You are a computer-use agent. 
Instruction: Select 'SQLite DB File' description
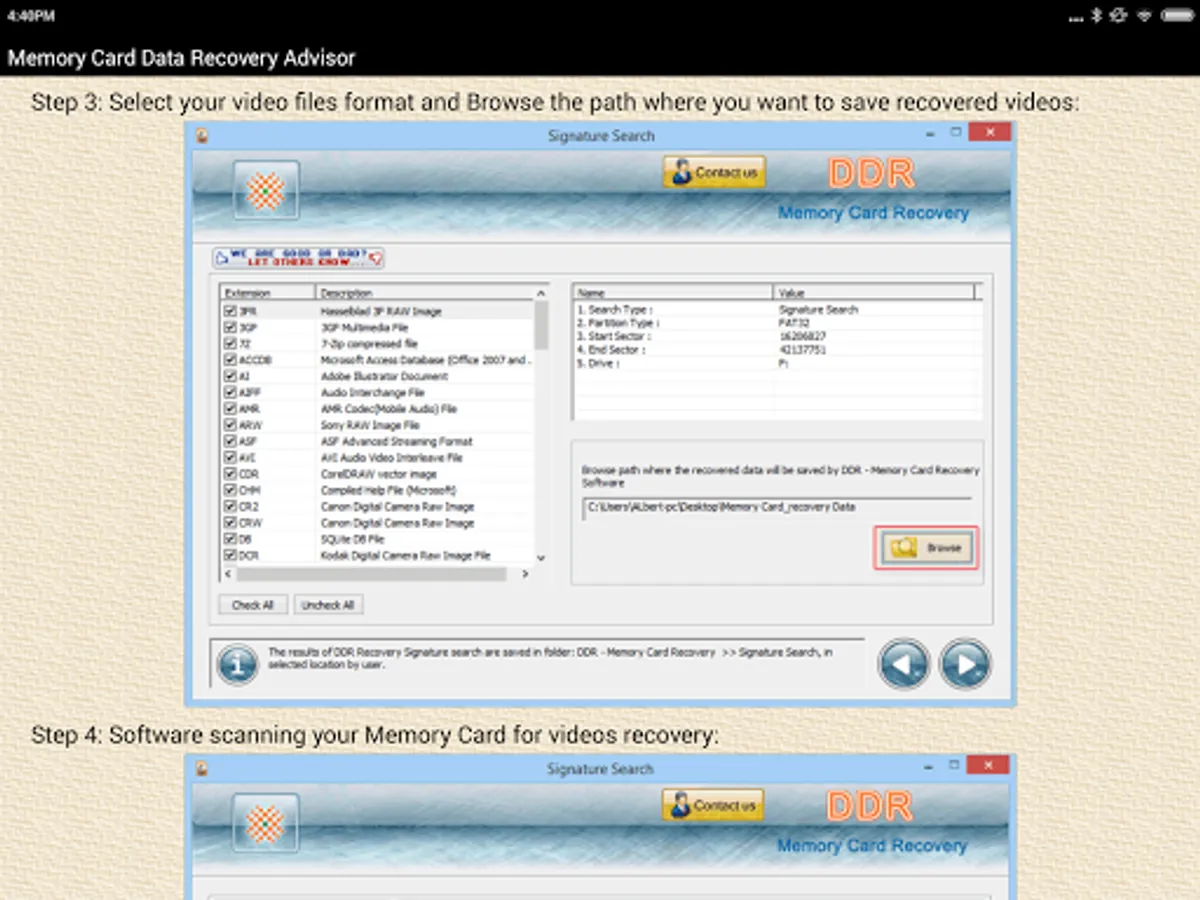tap(353, 539)
